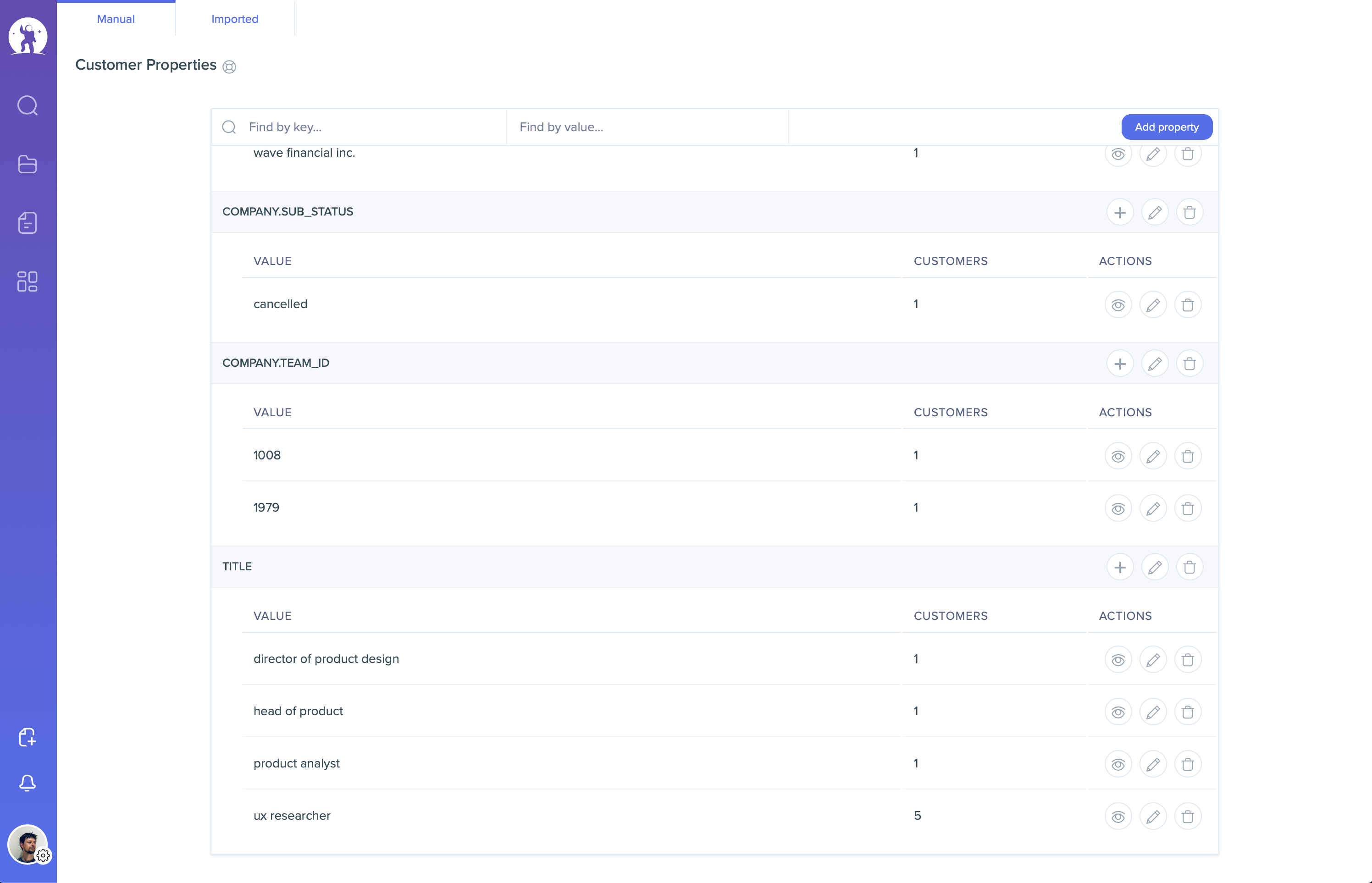Delete the ux researcher value
1372x883 pixels.
tap(1188, 817)
